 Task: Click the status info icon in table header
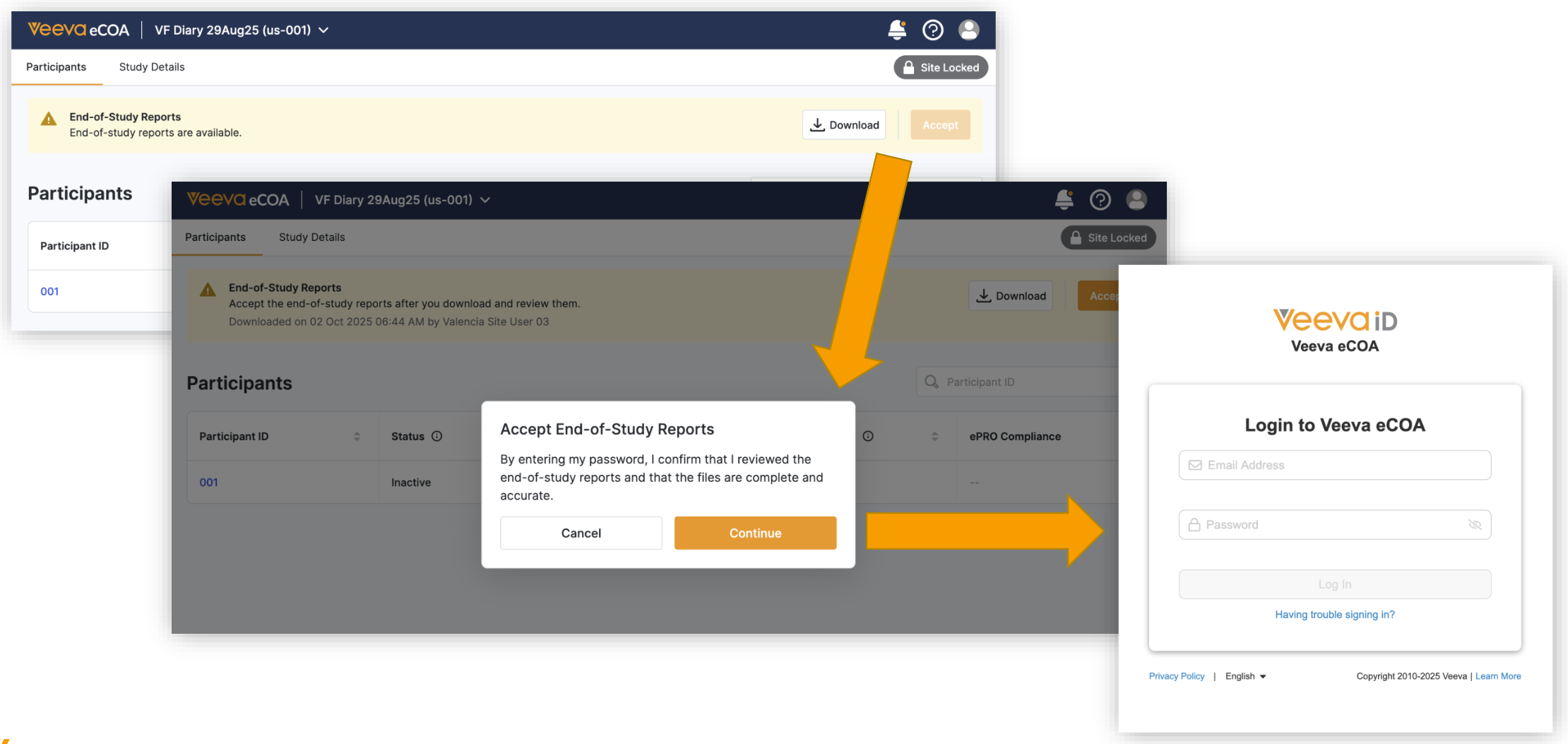click(437, 437)
